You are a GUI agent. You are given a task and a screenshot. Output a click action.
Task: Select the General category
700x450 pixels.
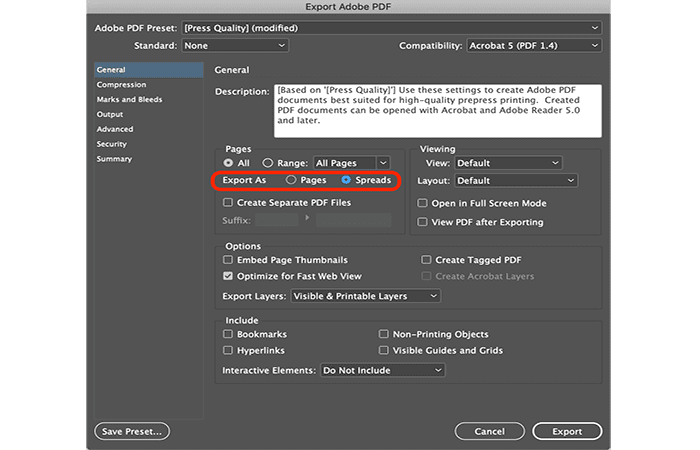(149, 70)
